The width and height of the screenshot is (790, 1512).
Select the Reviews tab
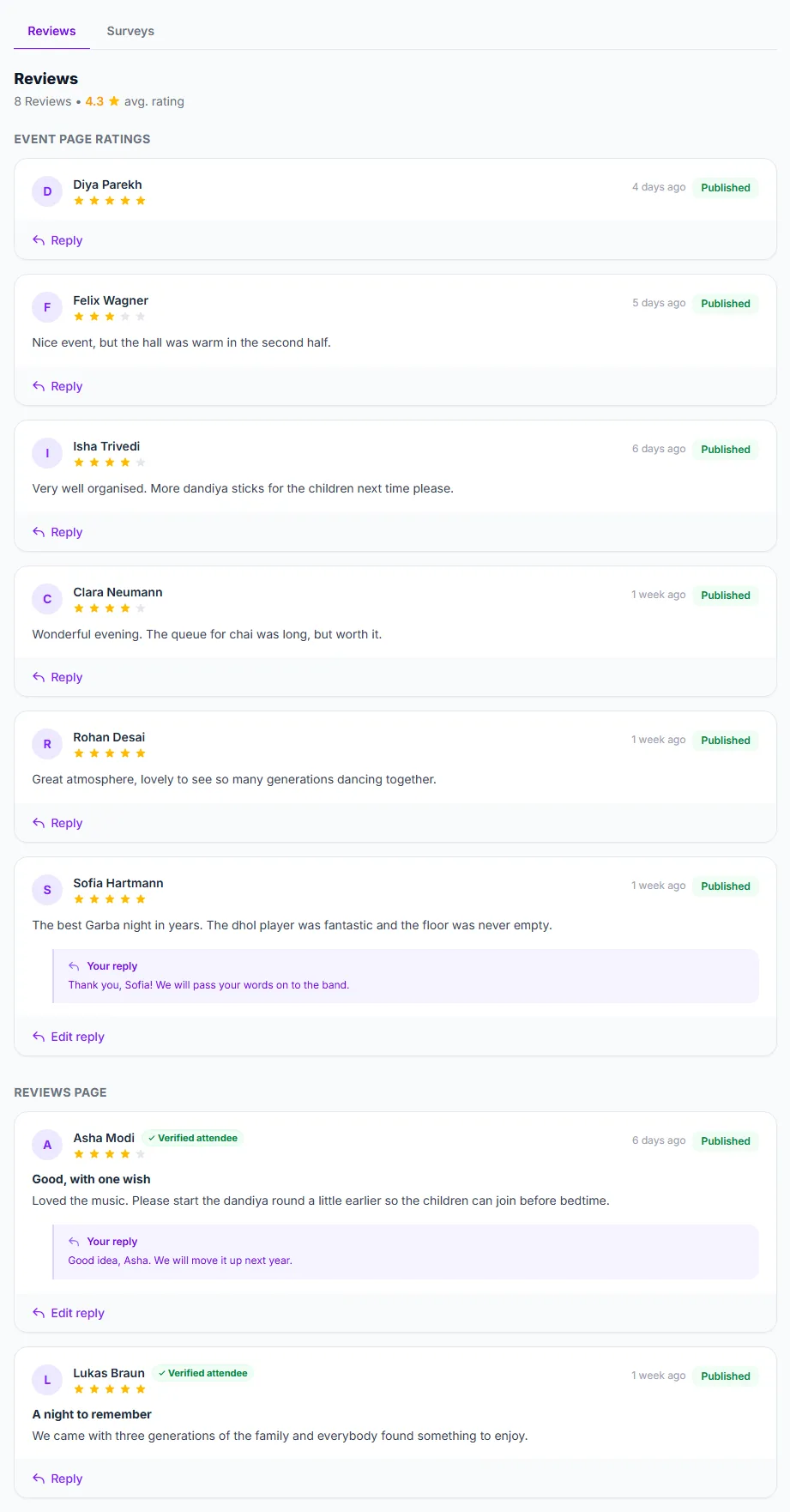point(51,31)
